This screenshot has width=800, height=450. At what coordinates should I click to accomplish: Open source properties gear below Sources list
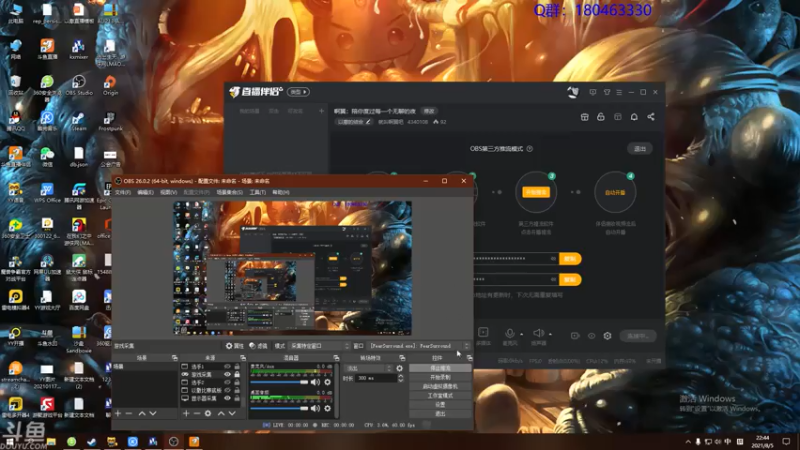208,413
